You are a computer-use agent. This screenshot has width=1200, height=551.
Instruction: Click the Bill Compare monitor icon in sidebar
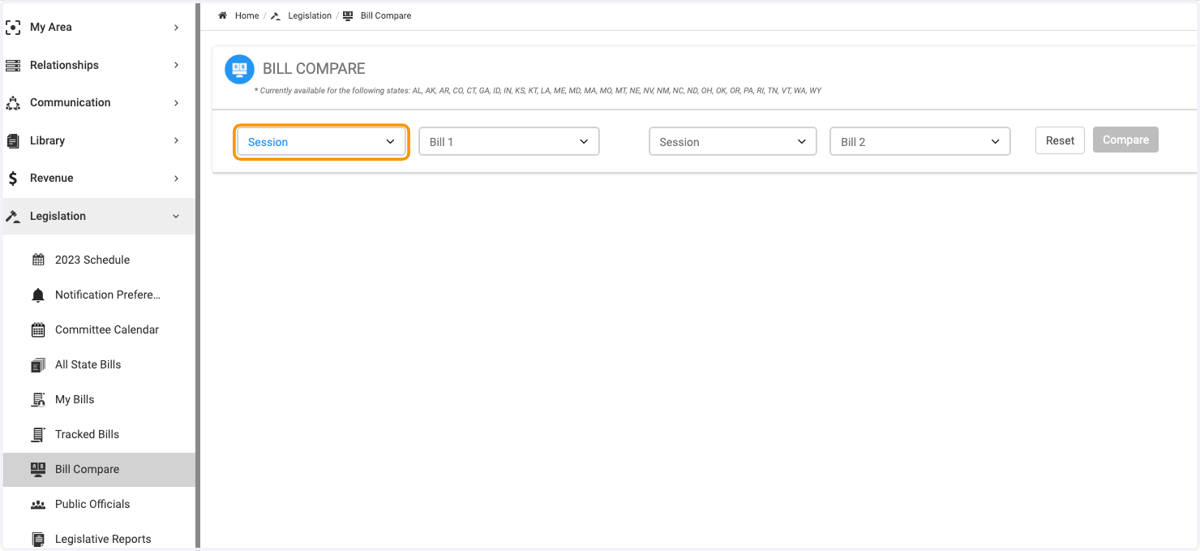(38, 469)
